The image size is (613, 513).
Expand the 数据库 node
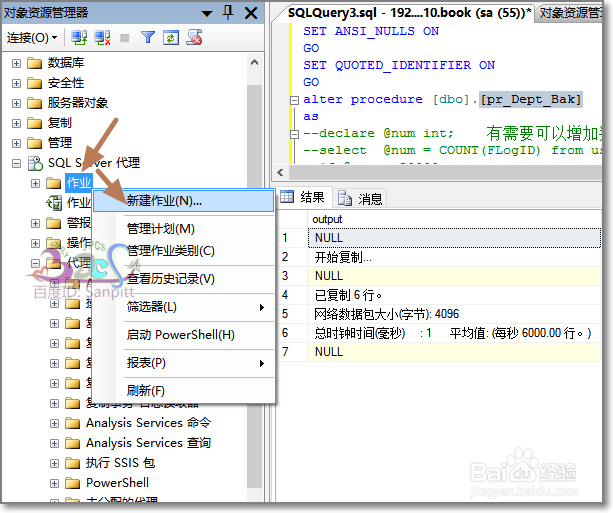16,63
